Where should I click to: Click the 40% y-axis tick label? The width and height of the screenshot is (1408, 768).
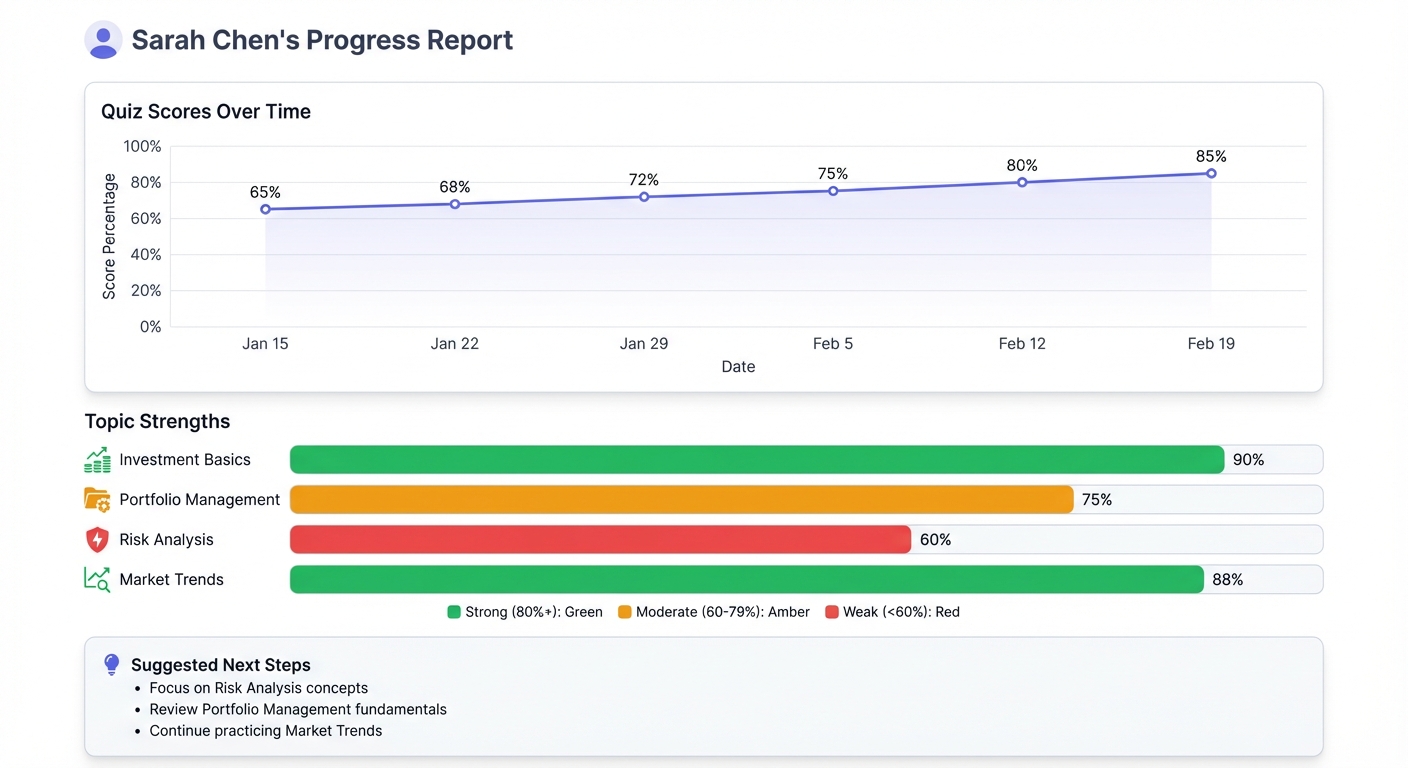[146, 255]
